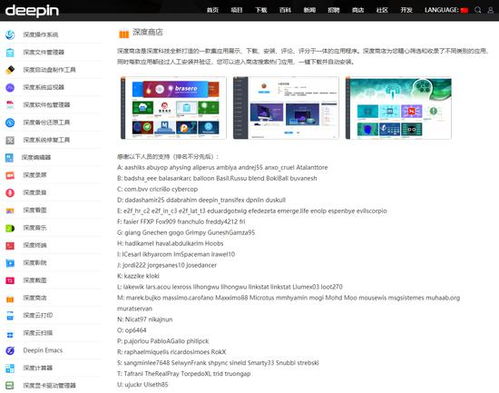
Task: Click the 深度启动盘制作工具 boot maker icon
Action: tap(10, 70)
